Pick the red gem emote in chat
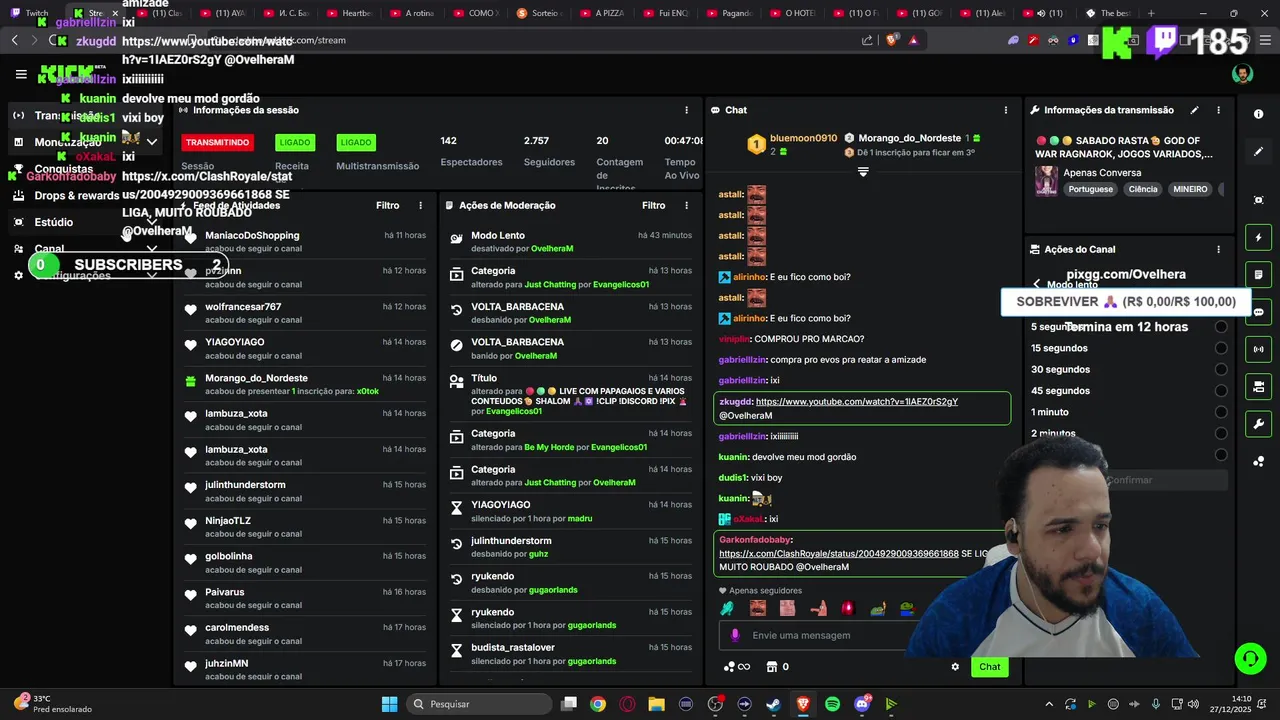This screenshot has width=1280, height=720. pos(848,608)
